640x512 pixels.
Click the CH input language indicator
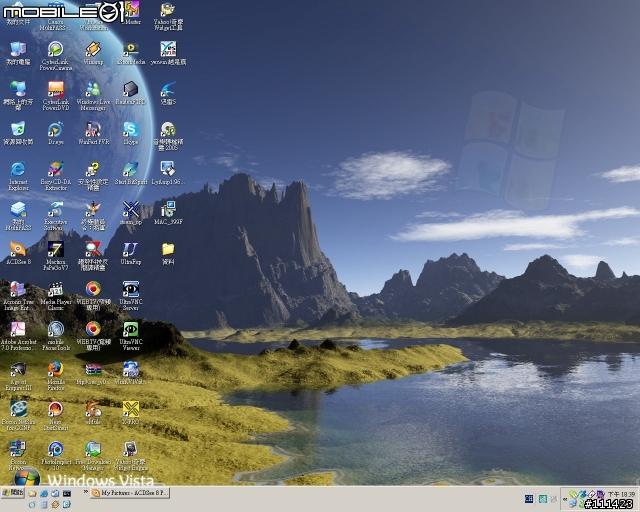pos(529,499)
